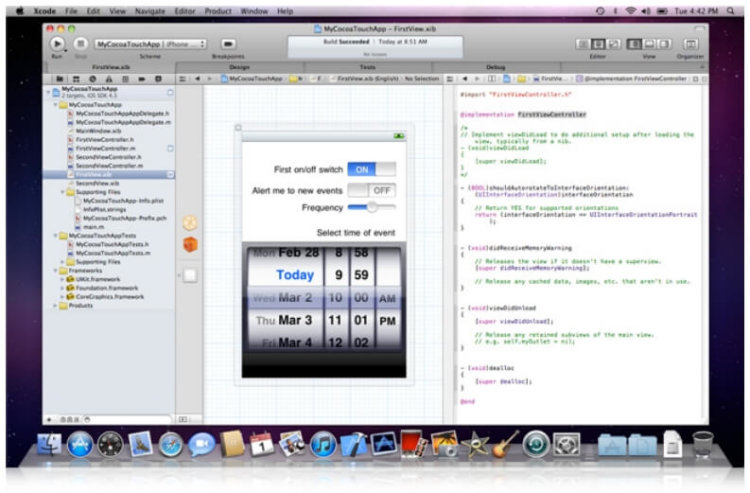Select Foundation.framework item
Viewport: 750px width, 493px height.
pyautogui.click(x=107, y=288)
